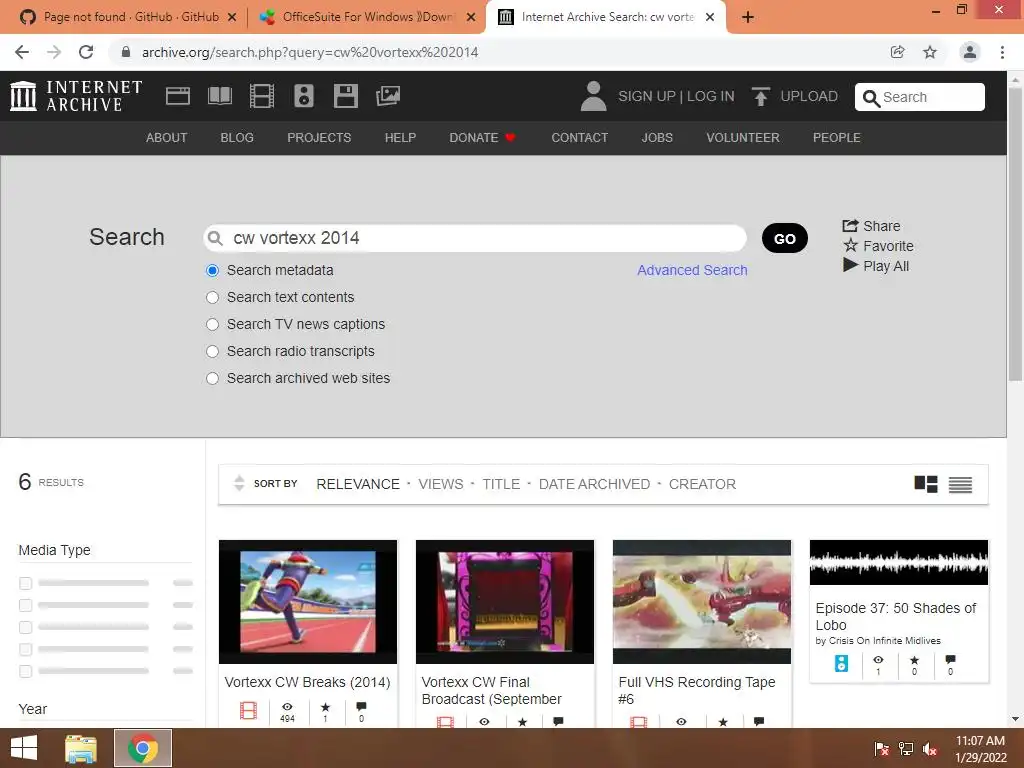This screenshot has height=768, width=1024.
Task: Click SIGN UP link
Action: 647,96
